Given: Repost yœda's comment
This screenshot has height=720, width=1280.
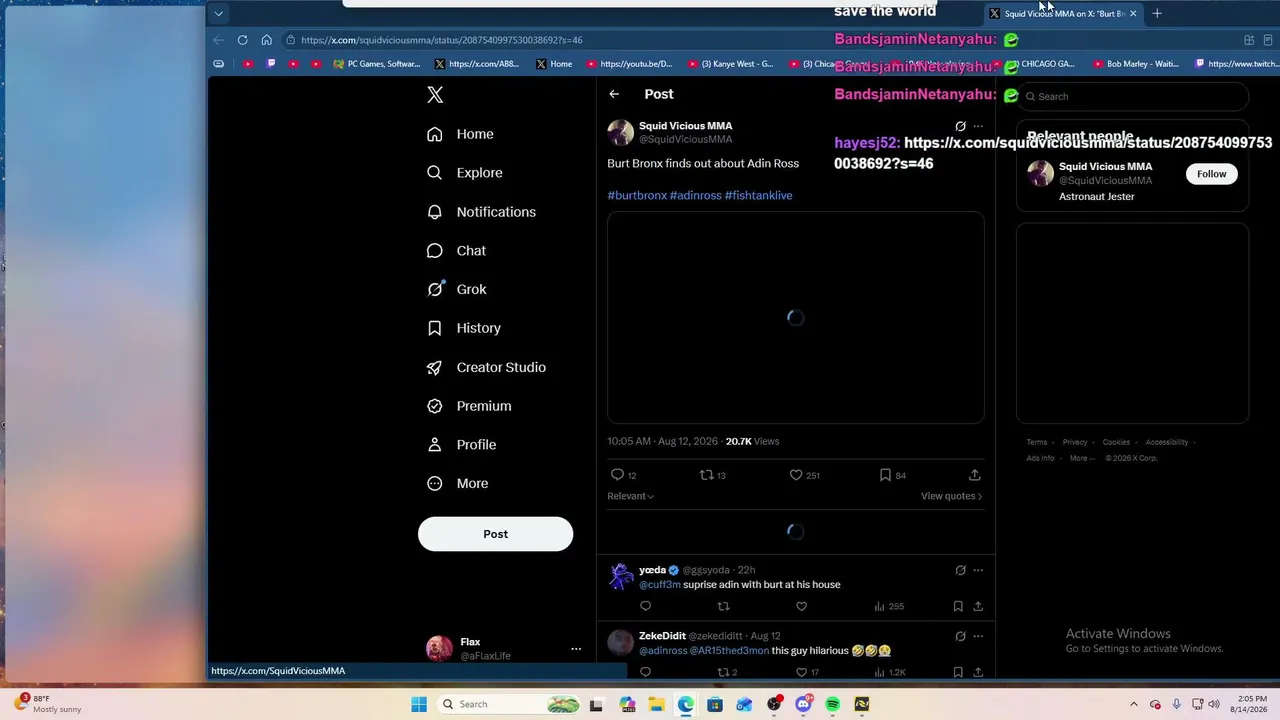Looking at the screenshot, I should click(724, 606).
